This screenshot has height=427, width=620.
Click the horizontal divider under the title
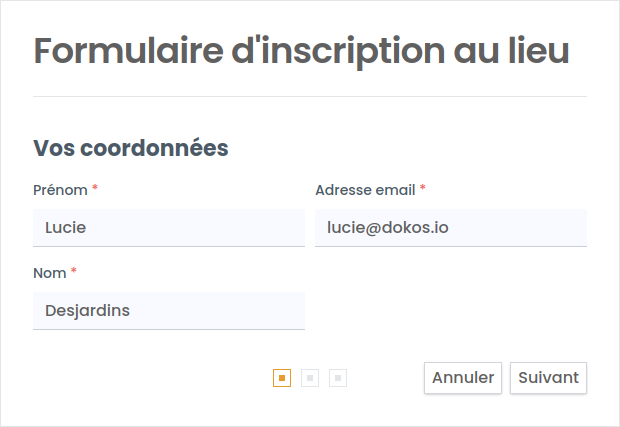tap(310, 97)
